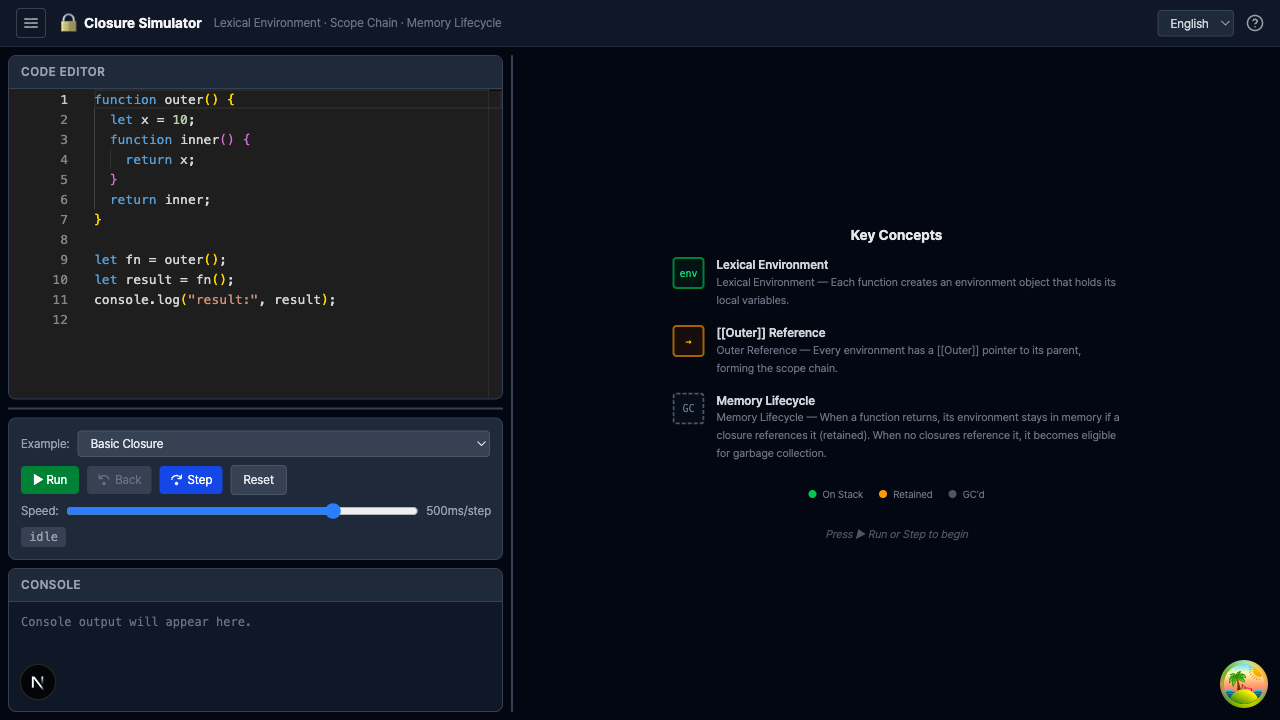
Task: Click the lock logo icon
Action: [x=68, y=23]
